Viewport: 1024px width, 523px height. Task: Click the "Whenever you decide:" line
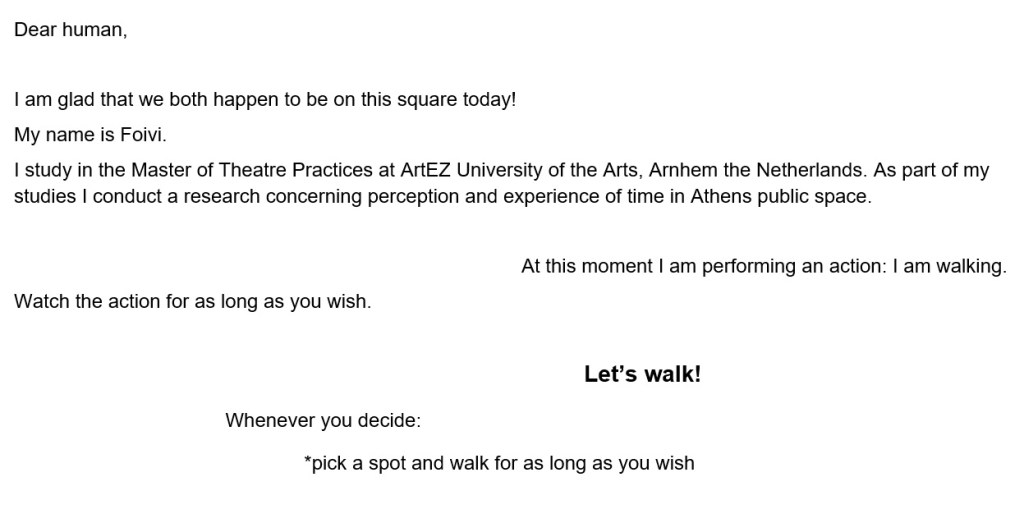(x=323, y=420)
